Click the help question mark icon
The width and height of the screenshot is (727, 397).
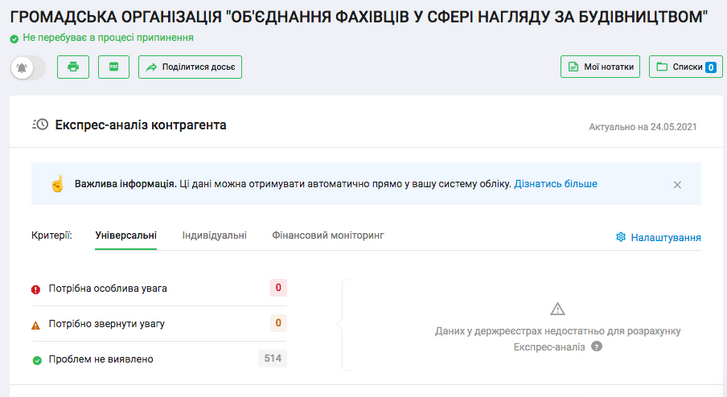point(597,346)
